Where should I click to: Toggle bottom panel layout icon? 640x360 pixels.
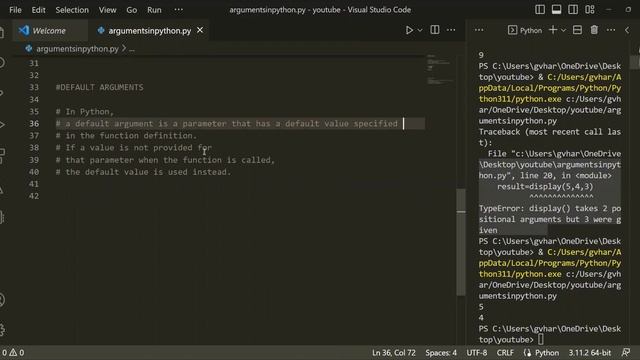click(x=556, y=9)
